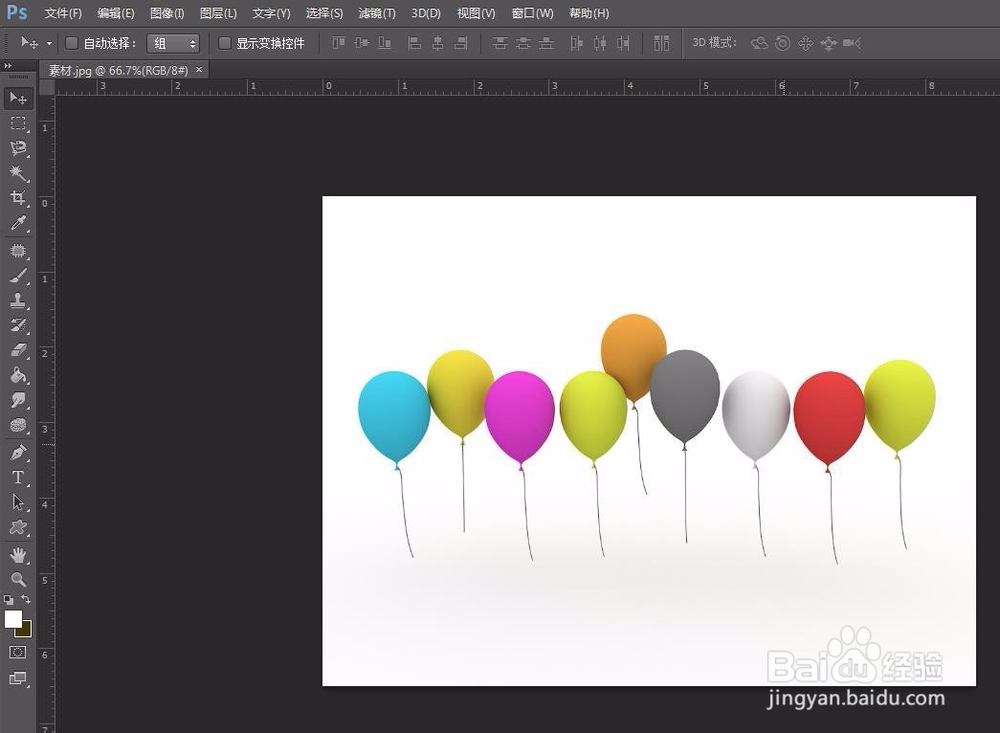
Task: Open the 图像(I) menu
Action: tap(166, 13)
